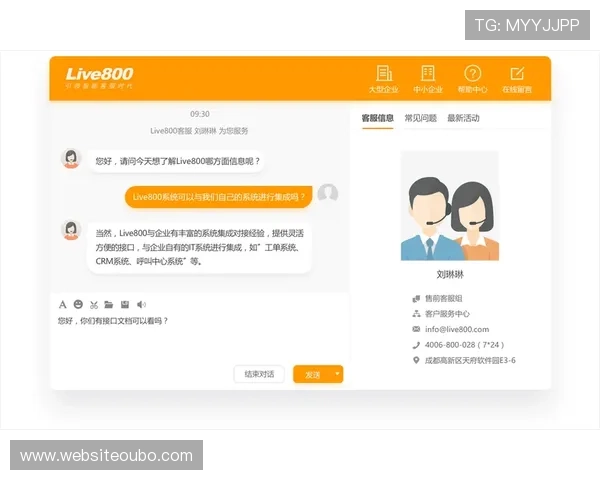
Task: Click the phone handset icon
Action: click(416, 345)
